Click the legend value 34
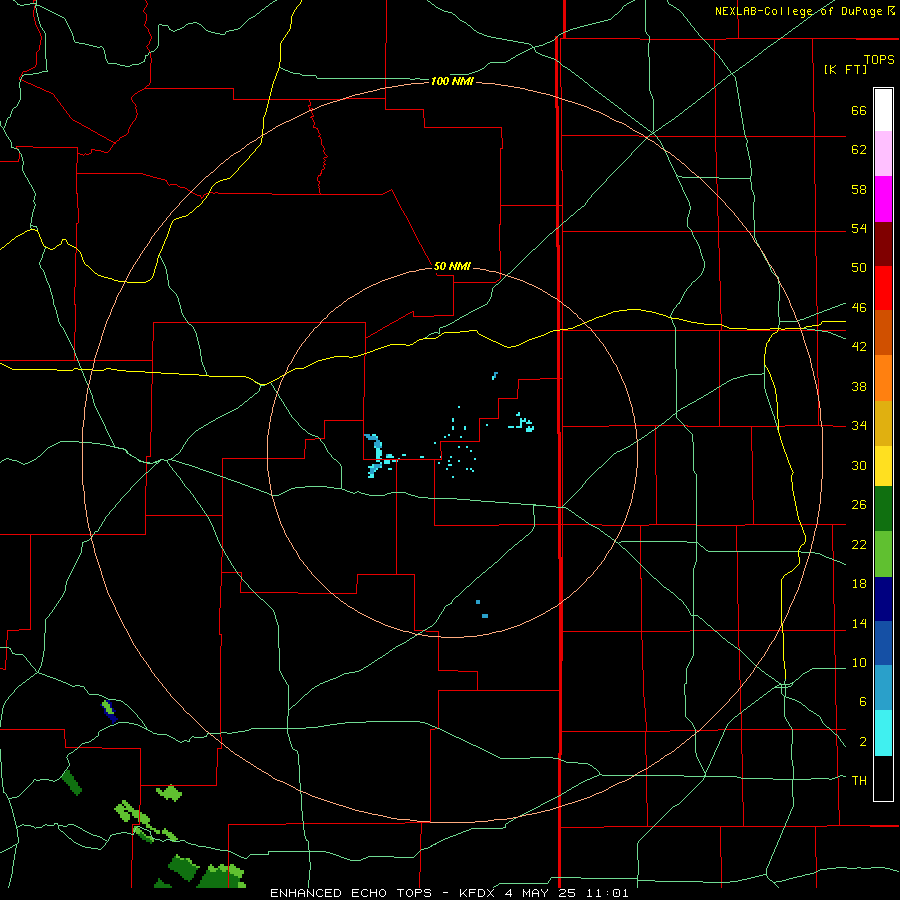The height and width of the screenshot is (900, 900). (859, 425)
